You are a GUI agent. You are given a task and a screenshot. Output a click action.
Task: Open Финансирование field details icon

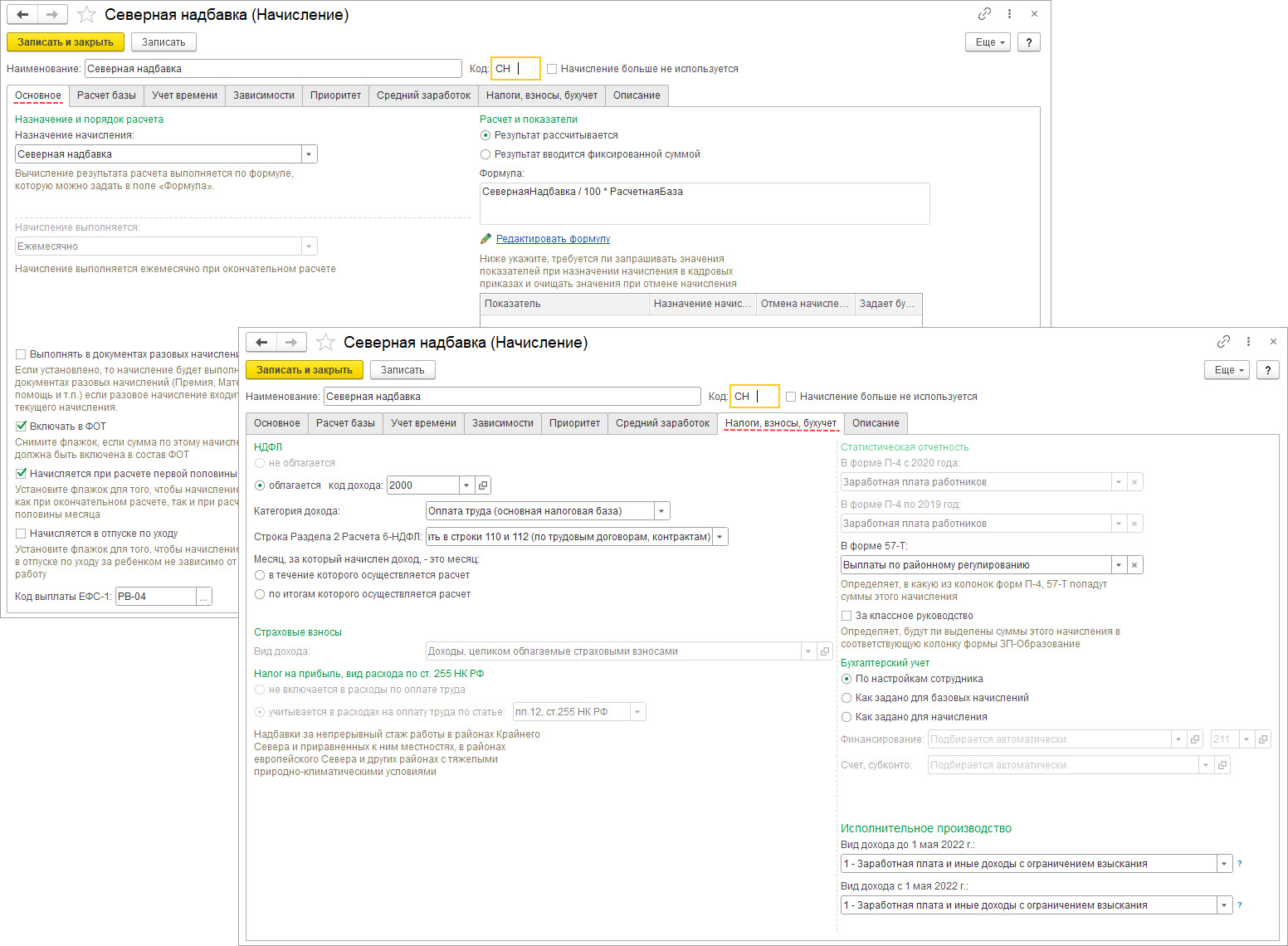point(1195,739)
